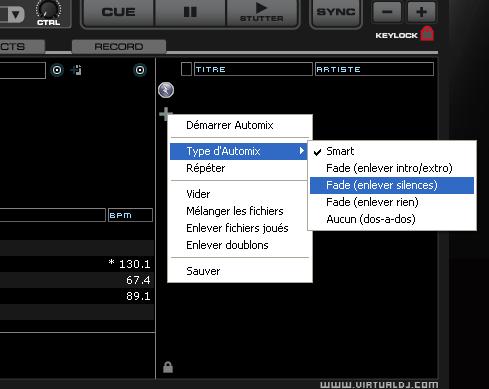Click the rightmost circular target icon
489x389 pixels.
pos(140,70)
